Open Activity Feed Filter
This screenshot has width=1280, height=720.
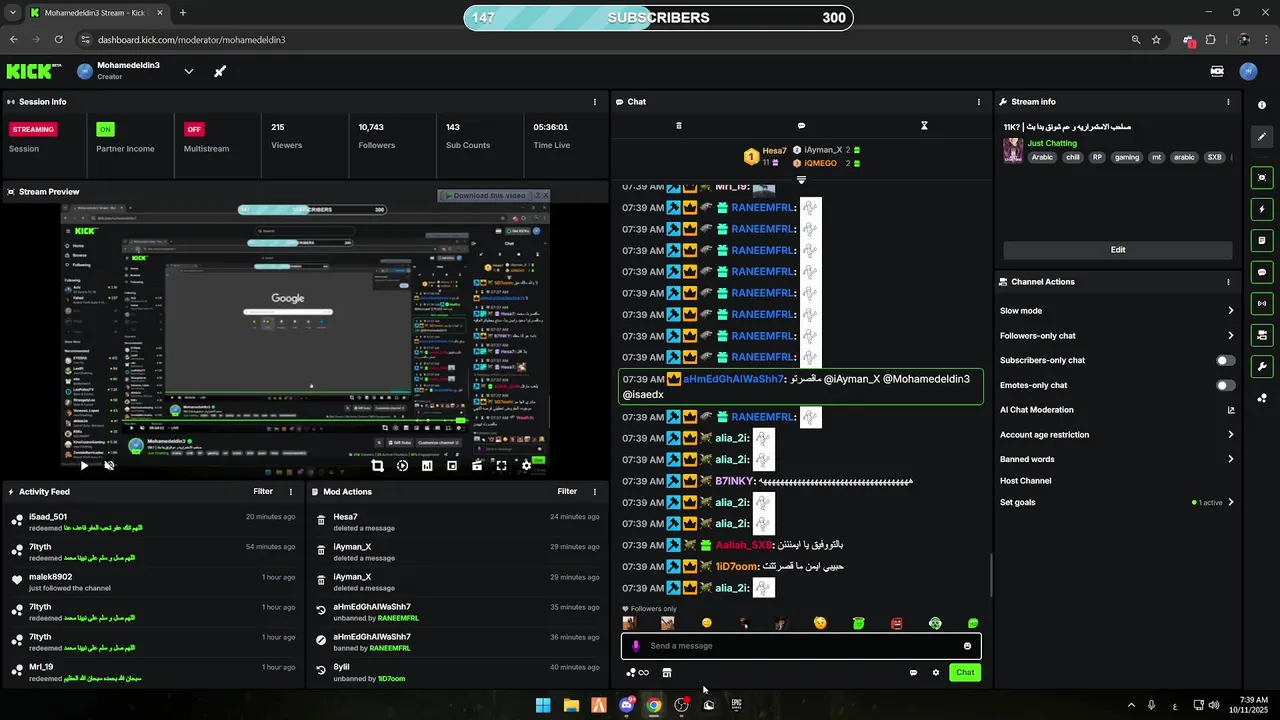[263, 492]
